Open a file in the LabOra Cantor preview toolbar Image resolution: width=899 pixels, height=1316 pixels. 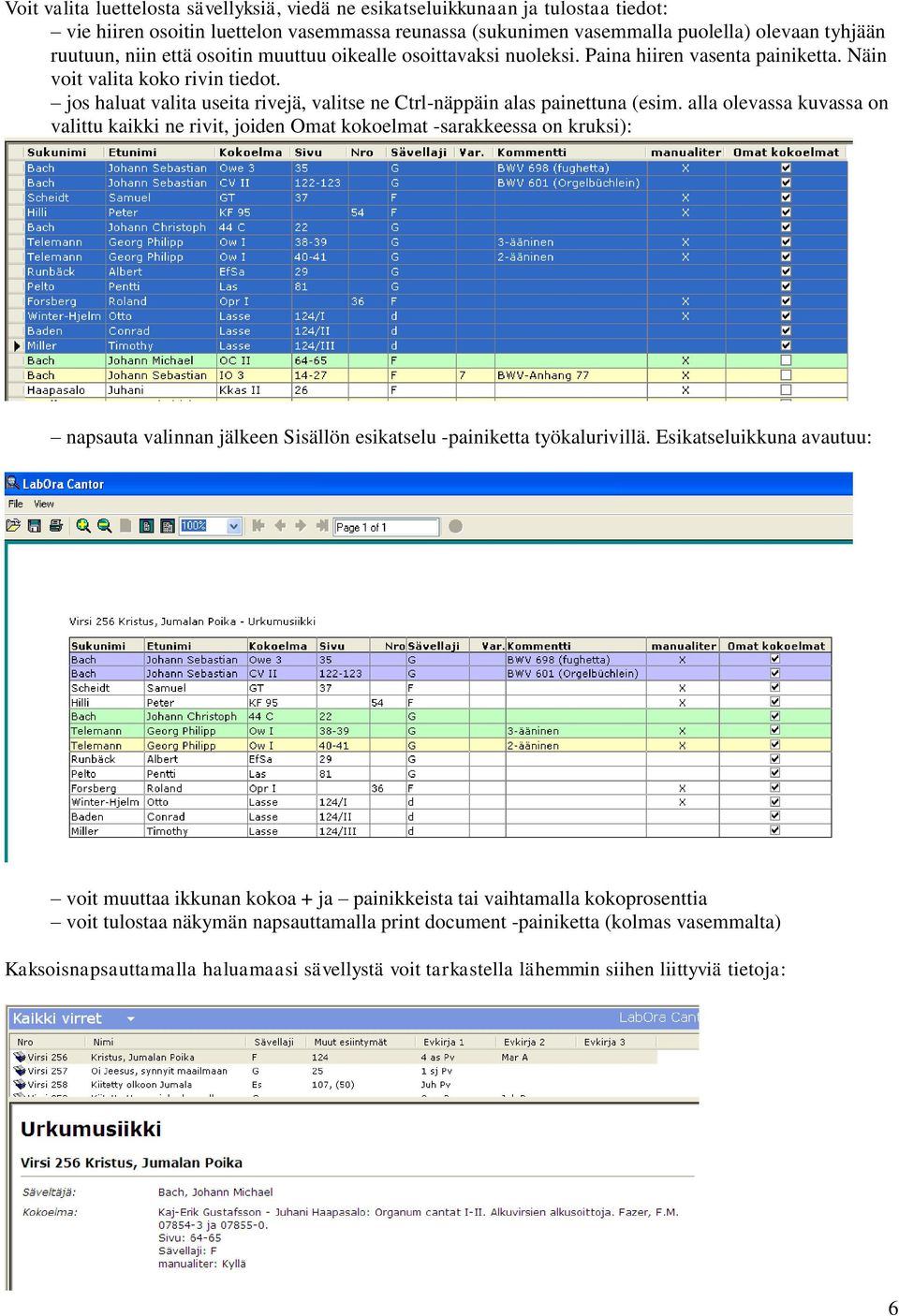pyautogui.click(x=13, y=526)
